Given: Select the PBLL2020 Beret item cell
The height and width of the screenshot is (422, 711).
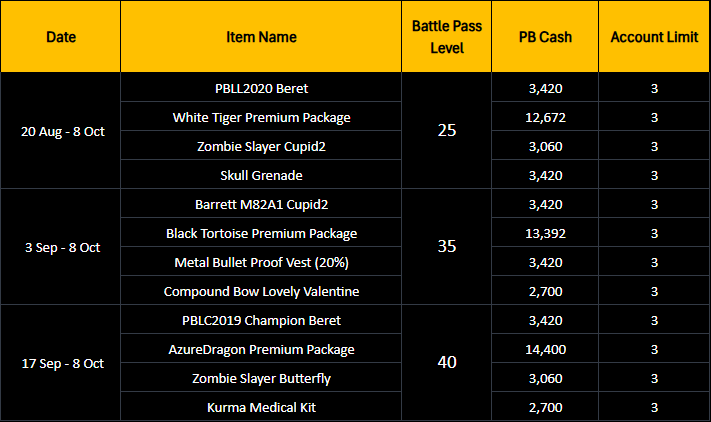Looking at the screenshot, I should (261, 88).
